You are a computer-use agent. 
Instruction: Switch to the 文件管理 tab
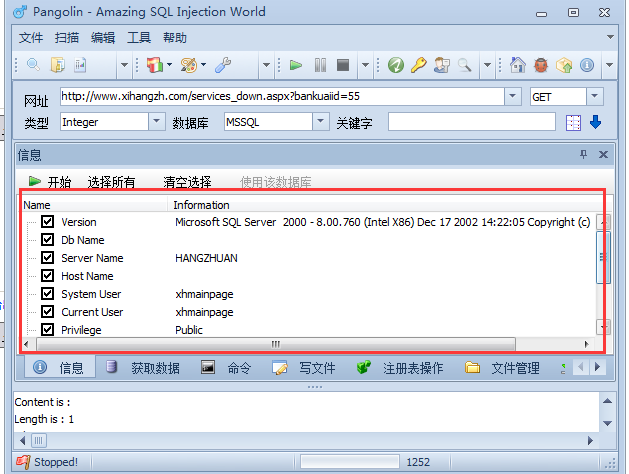(x=502, y=368)
